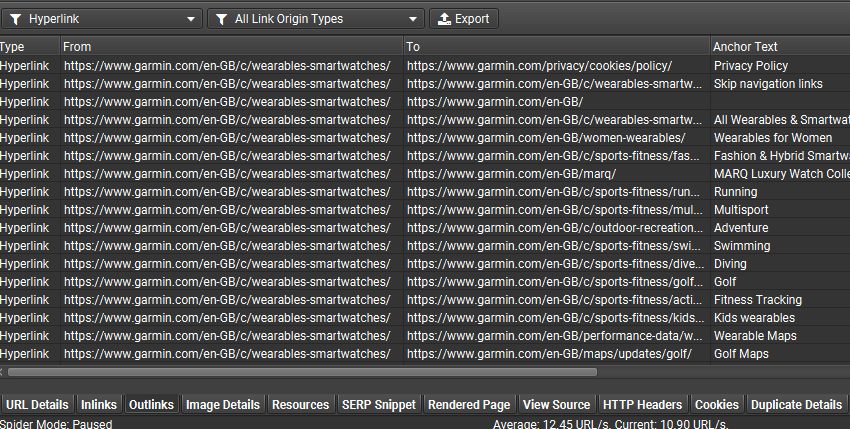Select the All Wearables & Smartwatches anchor cell
This screenshot has height=429, width=850.
click(780, 120)
